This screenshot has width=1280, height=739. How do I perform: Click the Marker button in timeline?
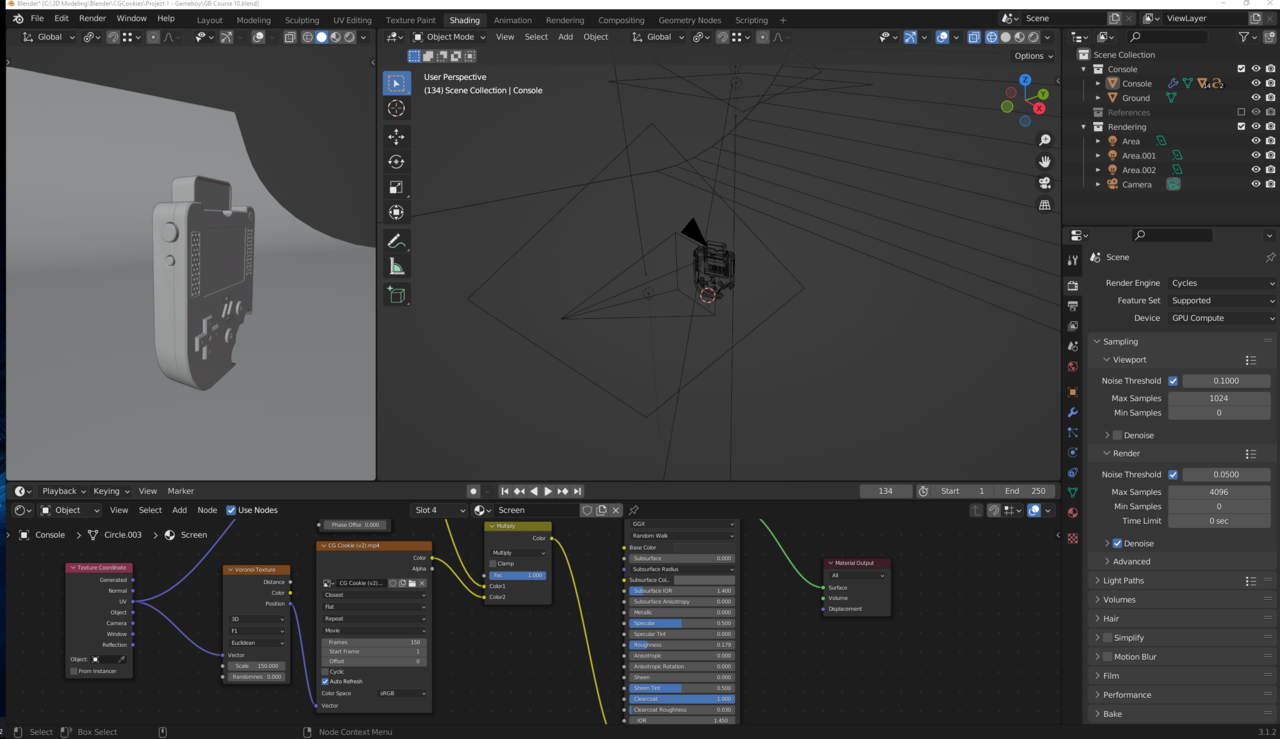181,491
